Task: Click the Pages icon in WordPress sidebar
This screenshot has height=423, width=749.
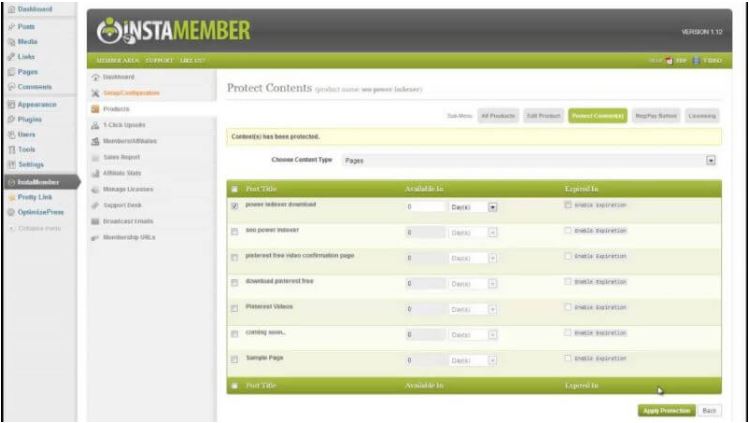Action: tap(11, 72)
